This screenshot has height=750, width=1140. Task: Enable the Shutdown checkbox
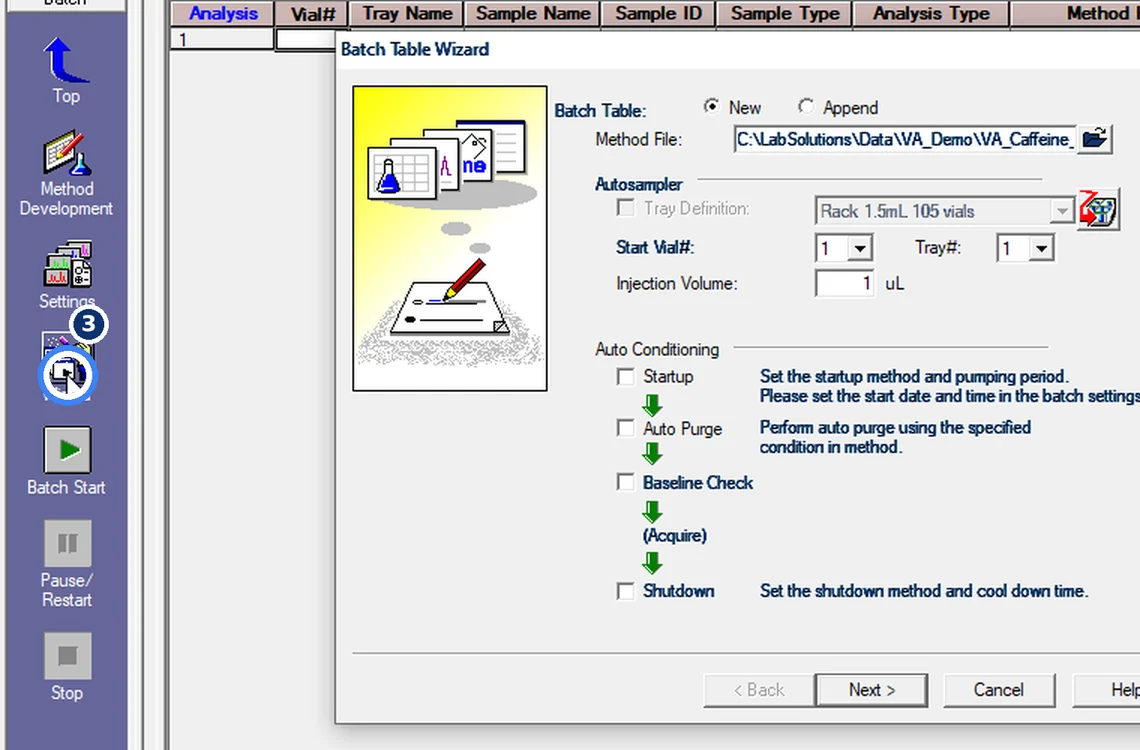point(625,590)
